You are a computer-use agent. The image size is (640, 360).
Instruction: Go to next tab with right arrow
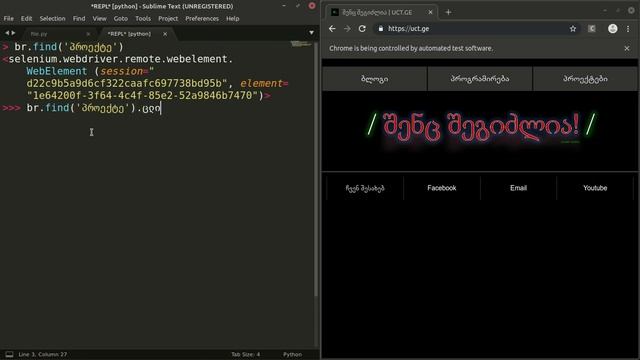(13, 33)
